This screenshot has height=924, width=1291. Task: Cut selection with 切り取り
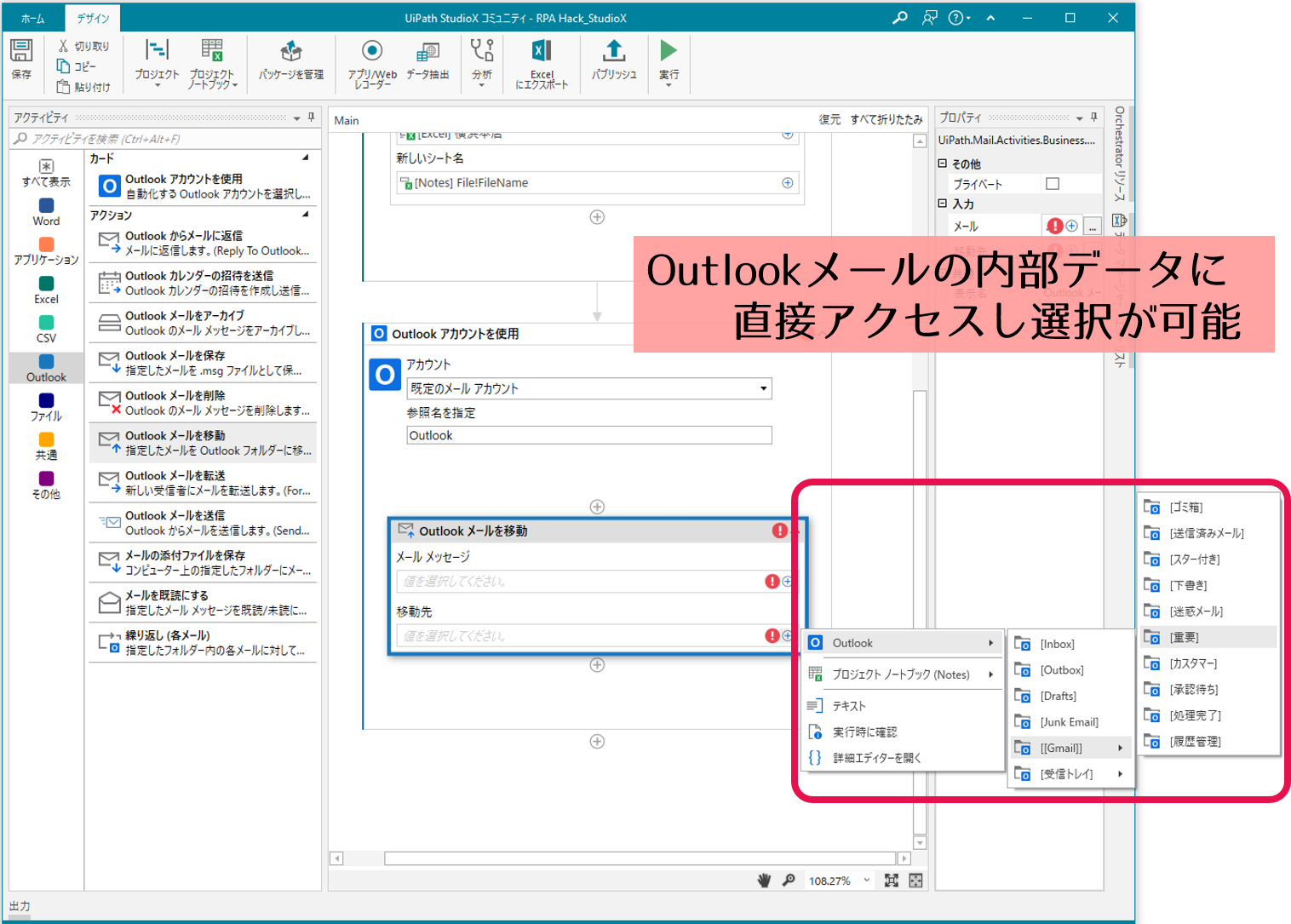coord(83,46)
